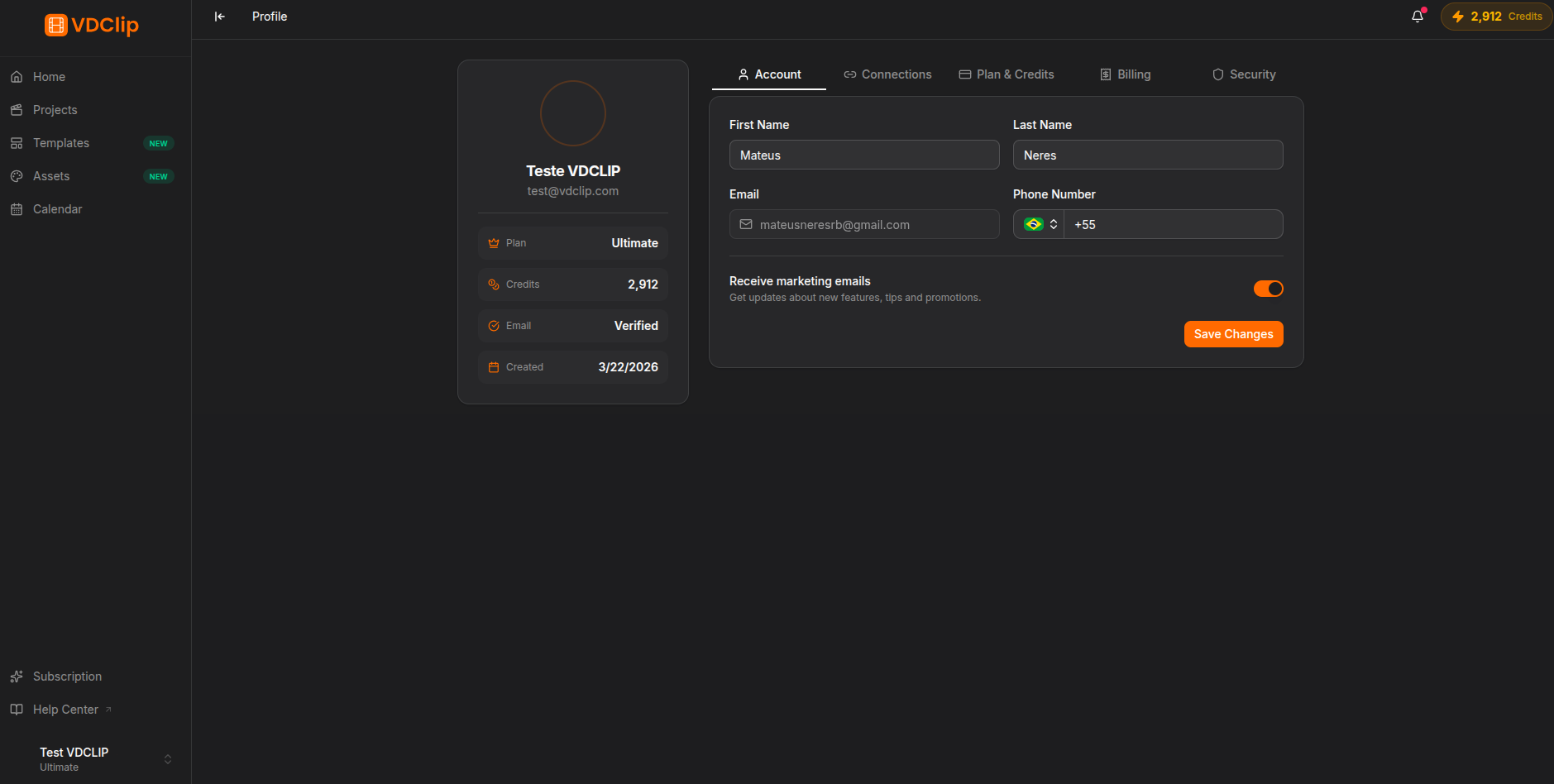Collapse the sidebar with the arrow icon
The height and width of the screenshot is (784, 1554).
(x=220, y=17)
